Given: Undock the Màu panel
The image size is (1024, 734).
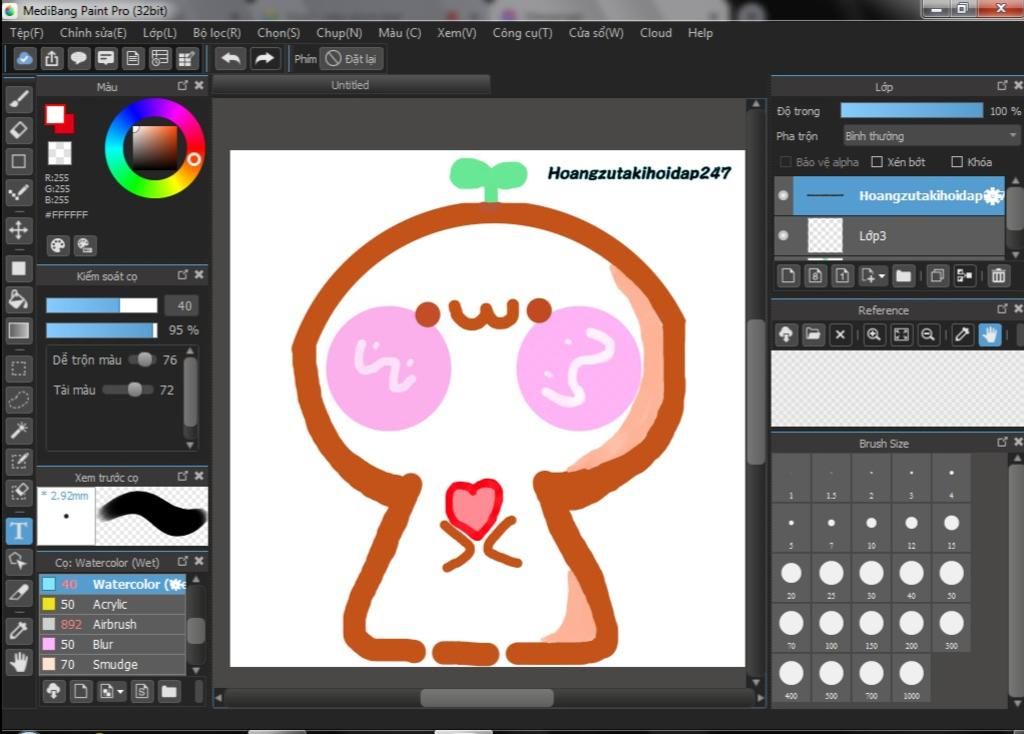Looking at the screenshot, I should click(x=183, y=86).
